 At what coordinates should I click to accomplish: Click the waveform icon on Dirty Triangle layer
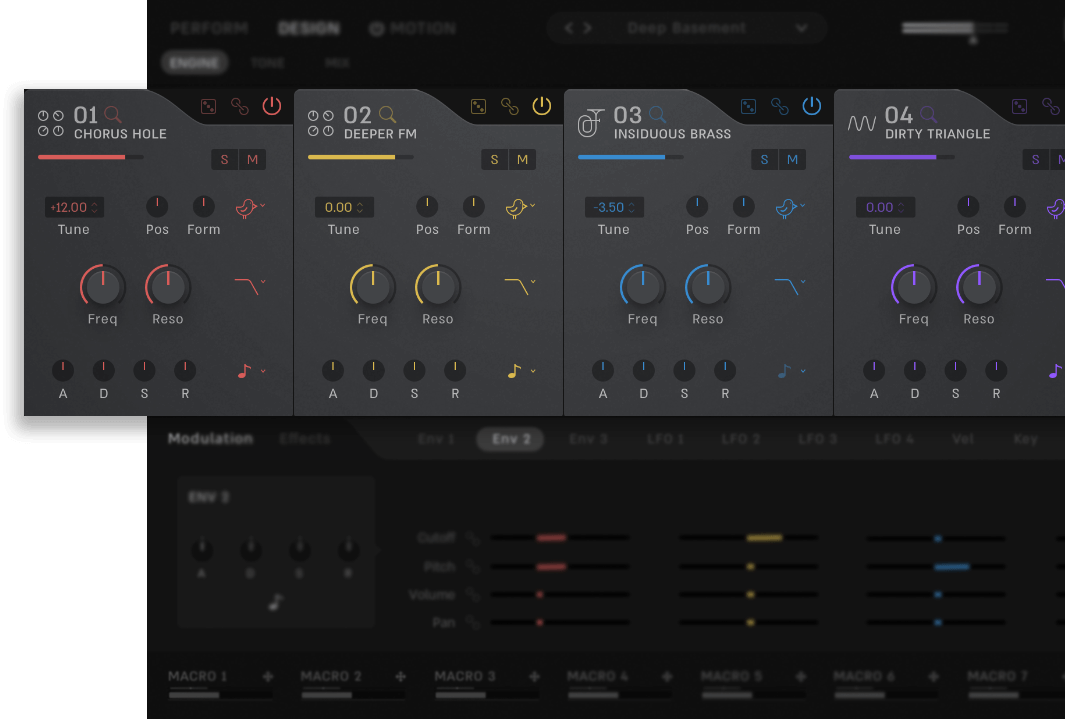tap(862, 123)
